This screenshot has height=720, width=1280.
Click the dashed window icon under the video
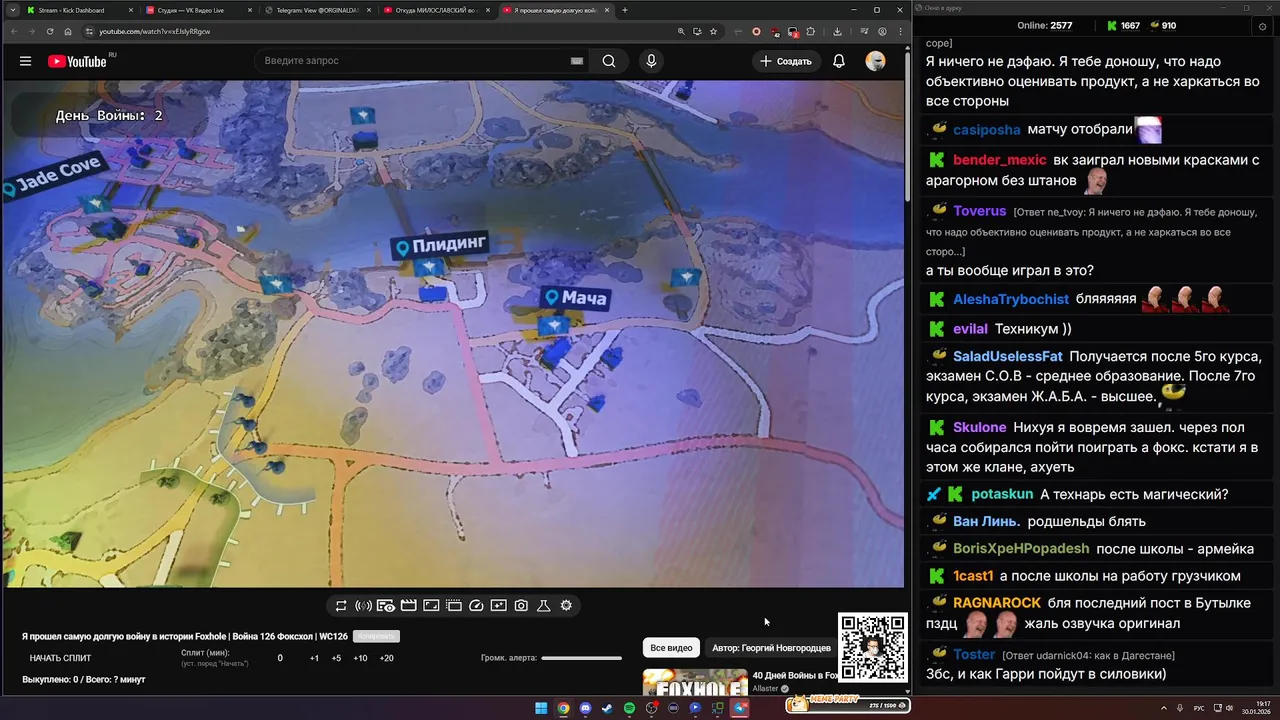[454, 606]
